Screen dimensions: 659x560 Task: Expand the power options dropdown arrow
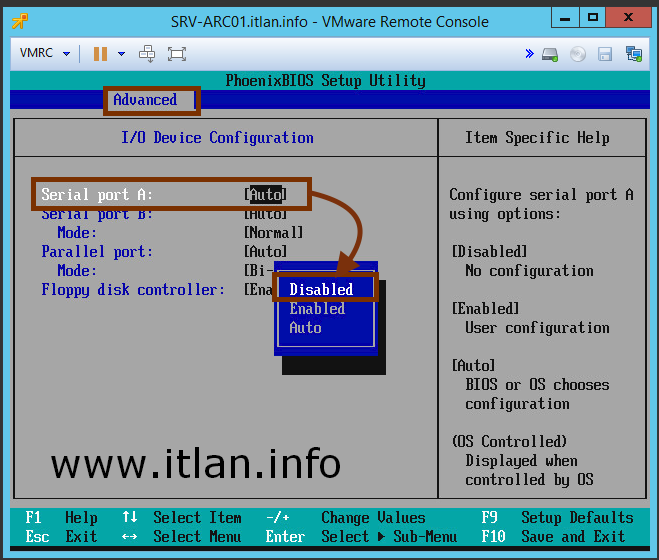coord(121,54)
